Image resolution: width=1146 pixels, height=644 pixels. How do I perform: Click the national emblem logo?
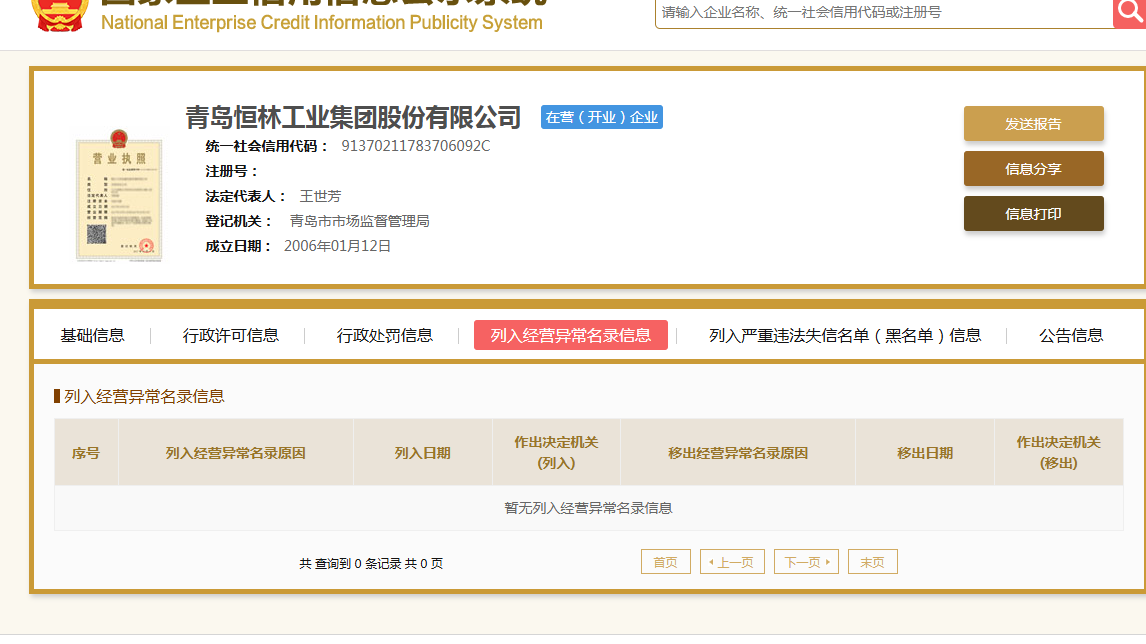61,15
